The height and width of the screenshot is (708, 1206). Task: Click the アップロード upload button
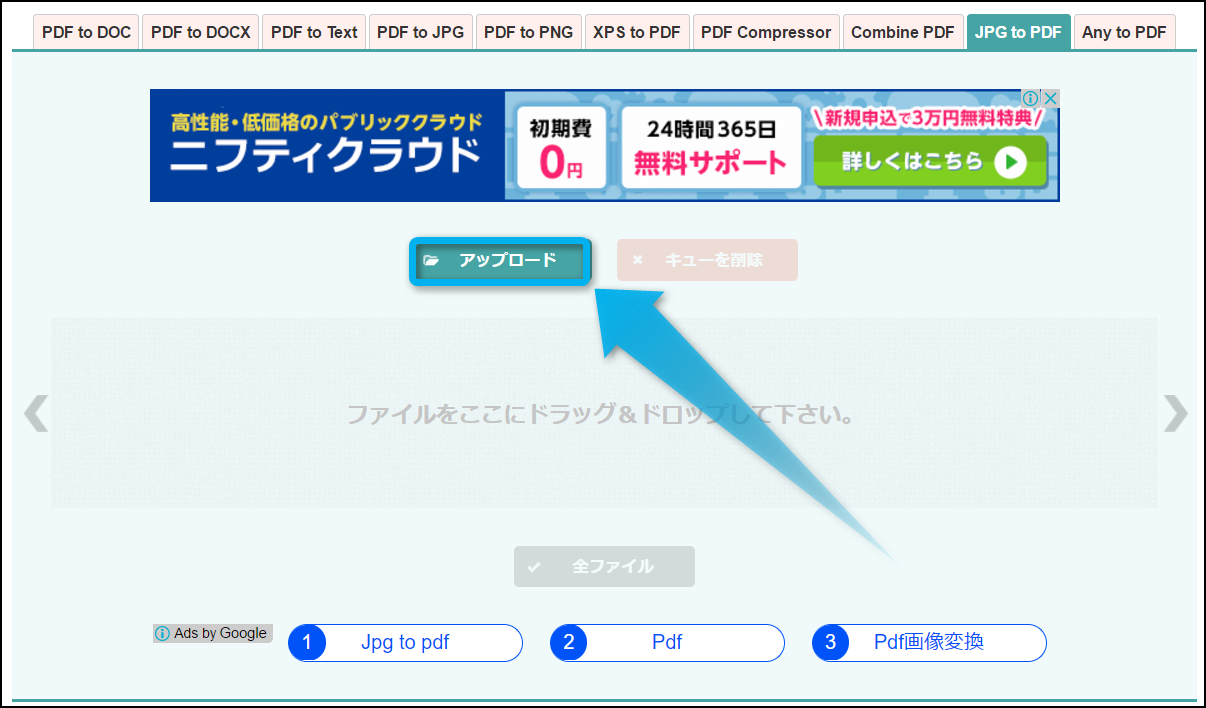[x=500, y=261]
